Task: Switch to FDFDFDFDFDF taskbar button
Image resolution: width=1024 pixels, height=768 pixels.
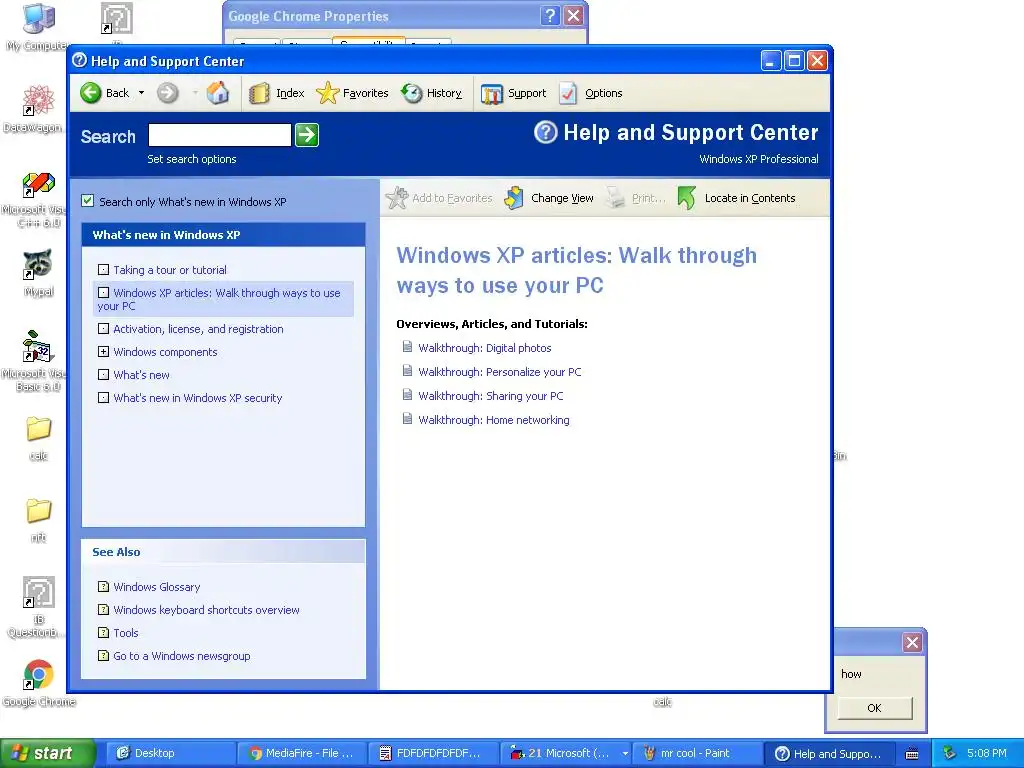Action: point(434,753)
